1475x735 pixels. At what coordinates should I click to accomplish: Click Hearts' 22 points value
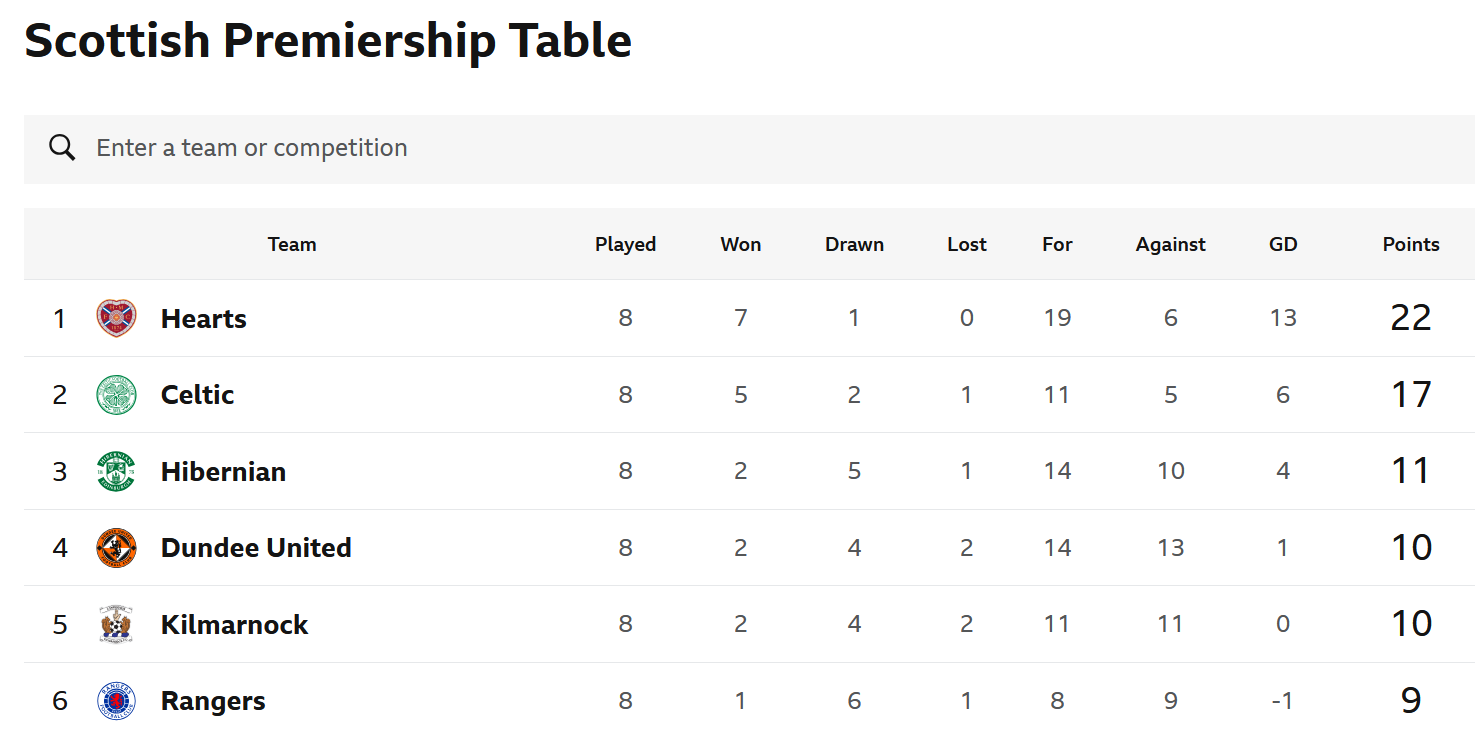click(x=1411, y=319)
